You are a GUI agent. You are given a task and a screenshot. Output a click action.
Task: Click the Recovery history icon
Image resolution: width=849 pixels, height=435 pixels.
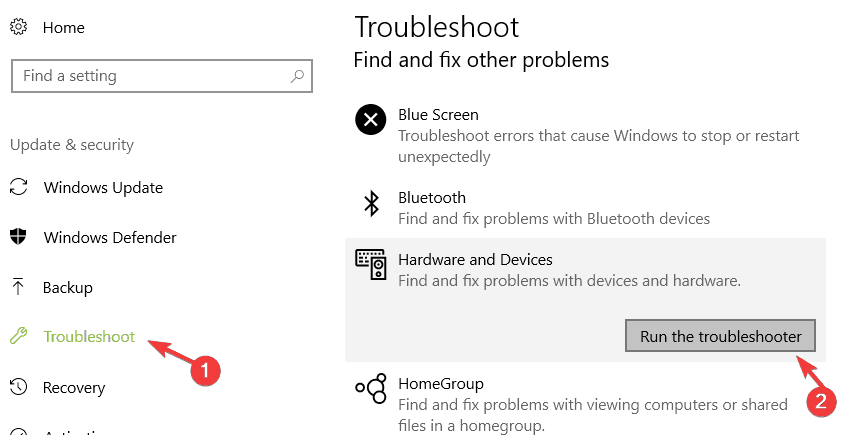coord(19,387)
